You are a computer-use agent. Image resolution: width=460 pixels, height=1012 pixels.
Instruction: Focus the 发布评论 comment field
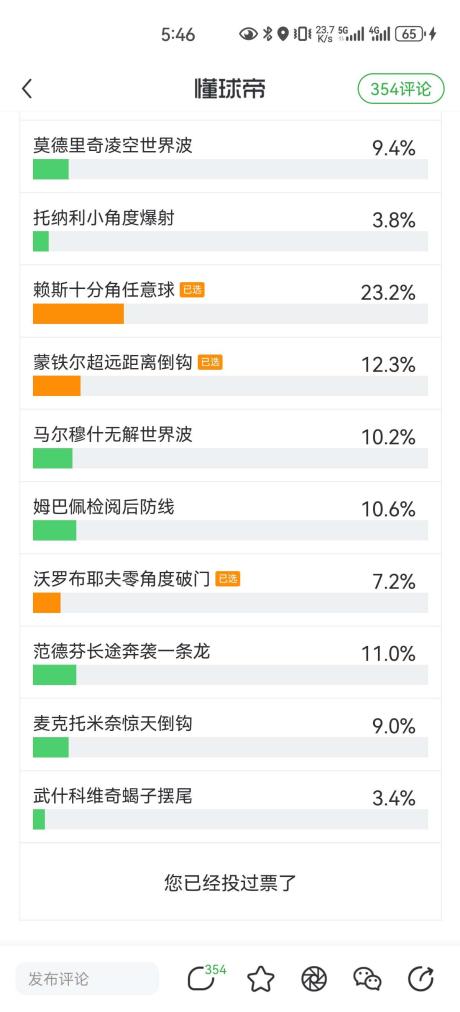pos(87,978)
